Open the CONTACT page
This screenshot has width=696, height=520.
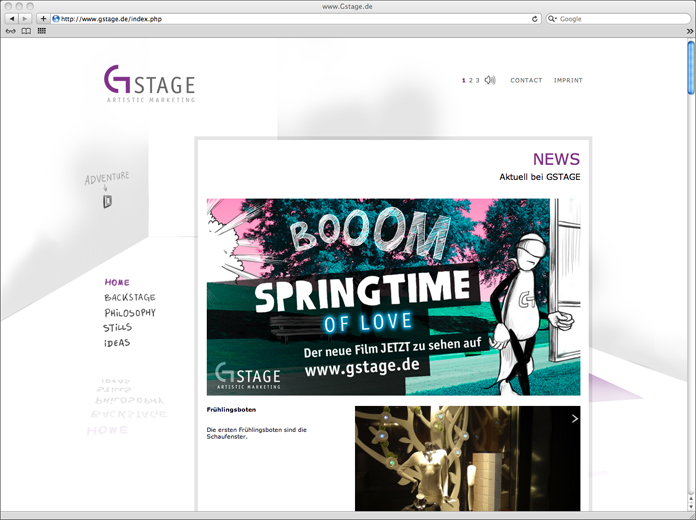click(x=526, y=80)
